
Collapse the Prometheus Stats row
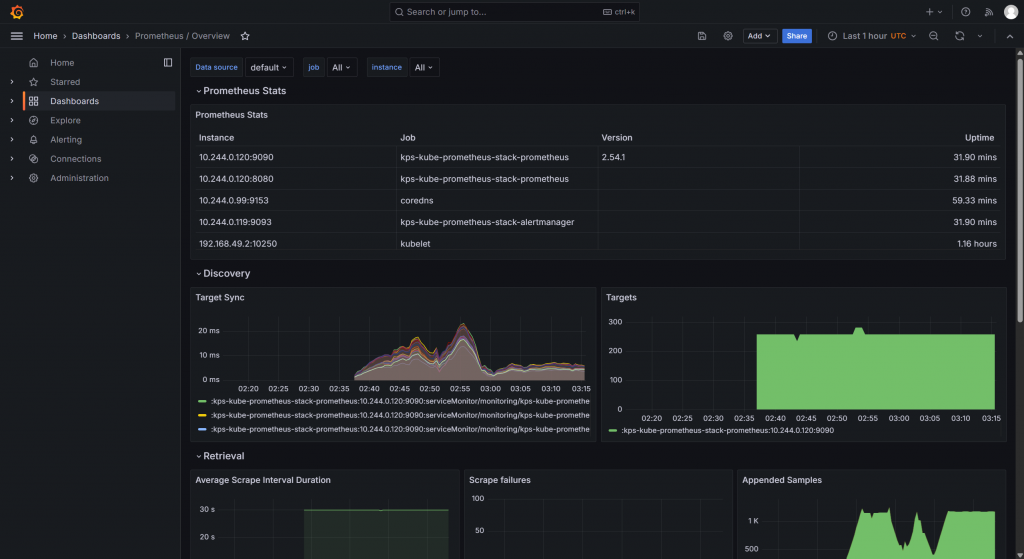[x=241, y=91]
